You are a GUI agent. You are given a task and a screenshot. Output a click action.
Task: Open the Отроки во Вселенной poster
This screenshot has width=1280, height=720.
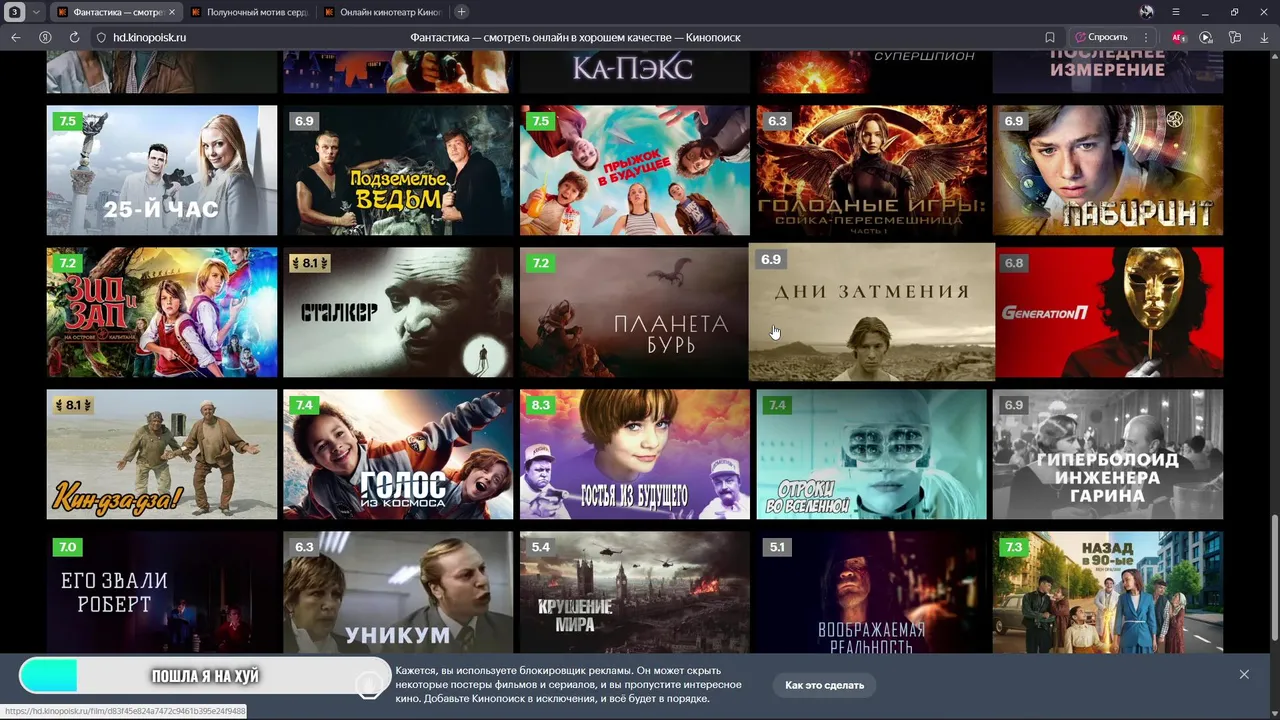click(871, 454)
